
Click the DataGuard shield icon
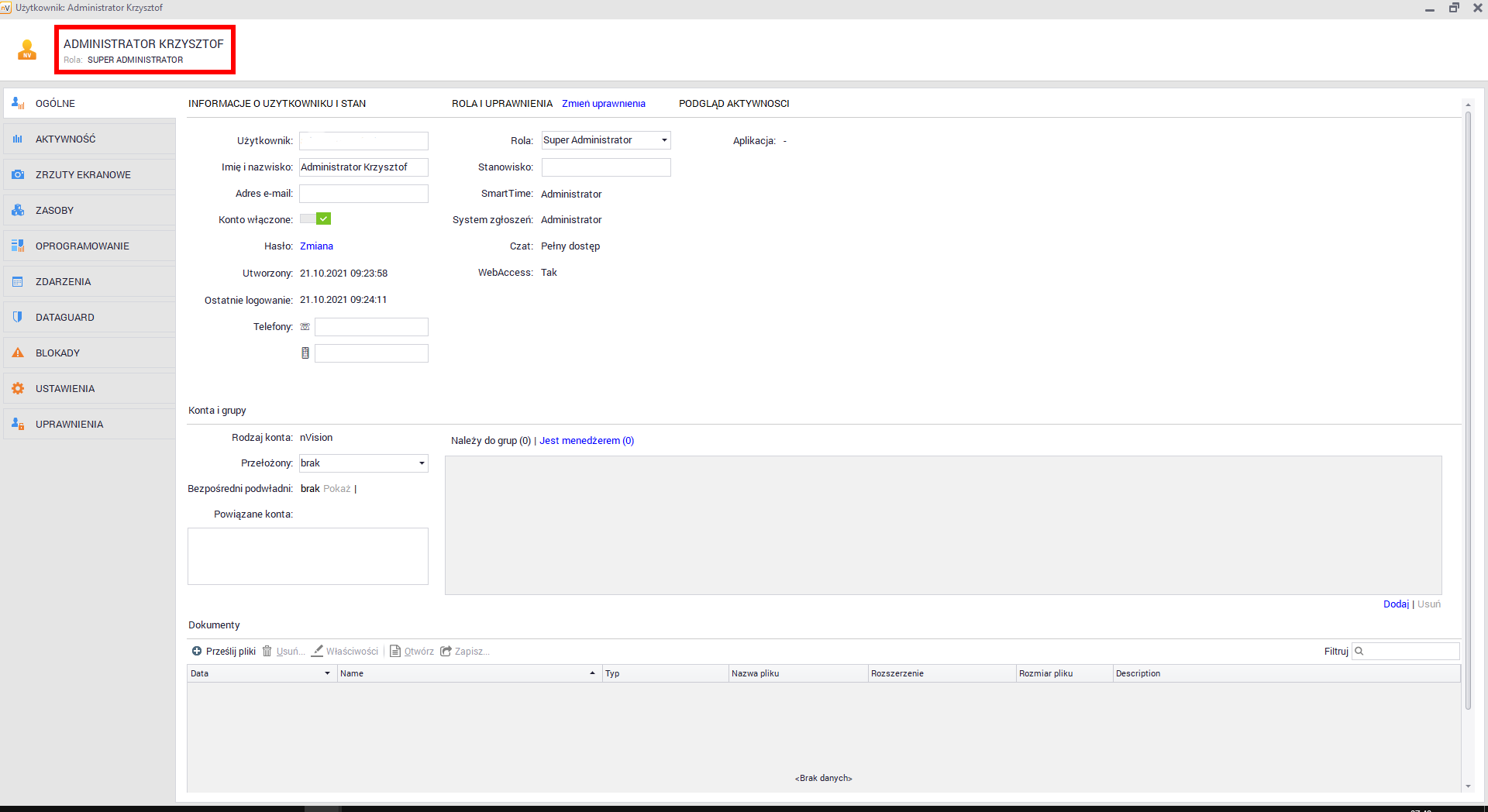18,318
